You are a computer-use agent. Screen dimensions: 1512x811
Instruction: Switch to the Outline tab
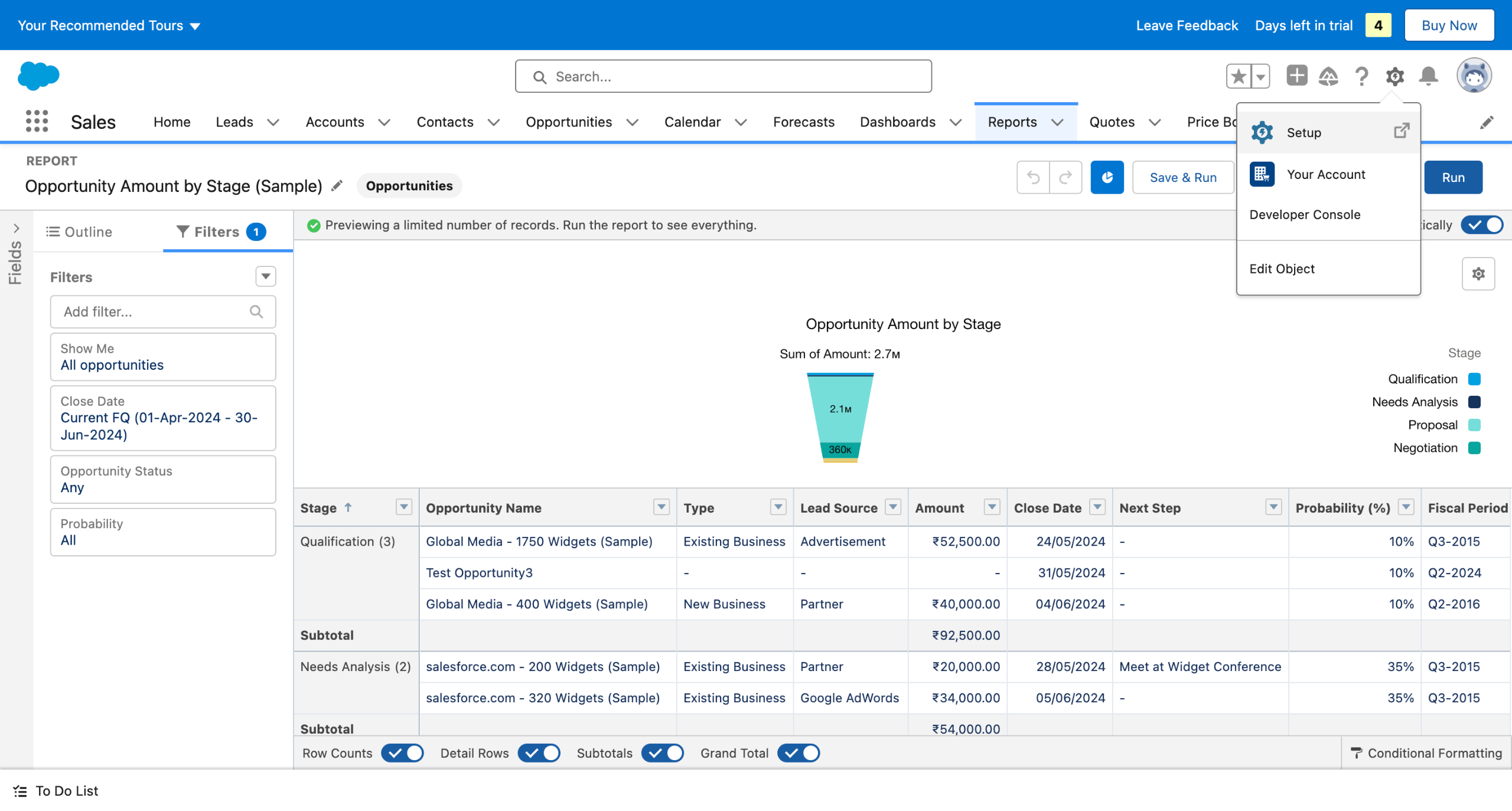pos(80,232)
